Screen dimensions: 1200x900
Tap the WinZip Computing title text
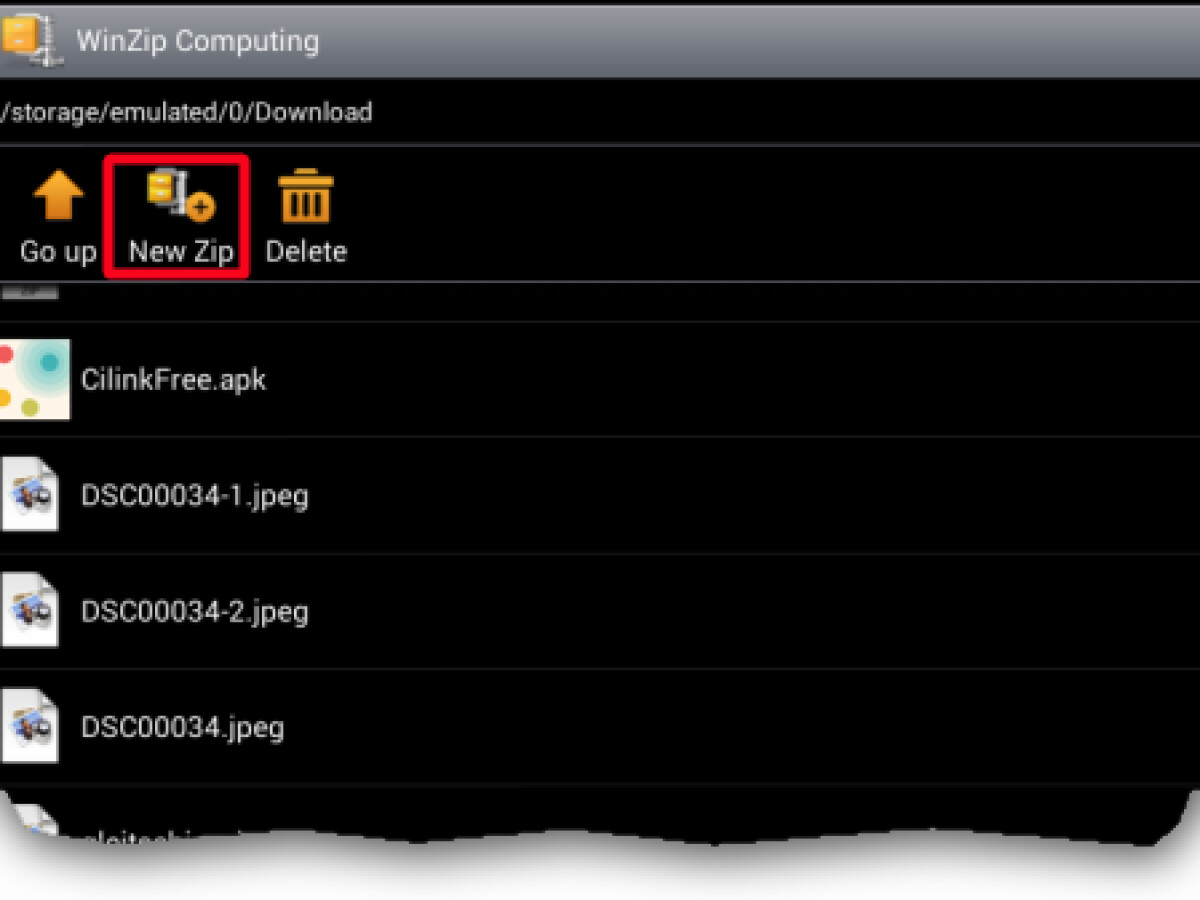tap(198, 41)
